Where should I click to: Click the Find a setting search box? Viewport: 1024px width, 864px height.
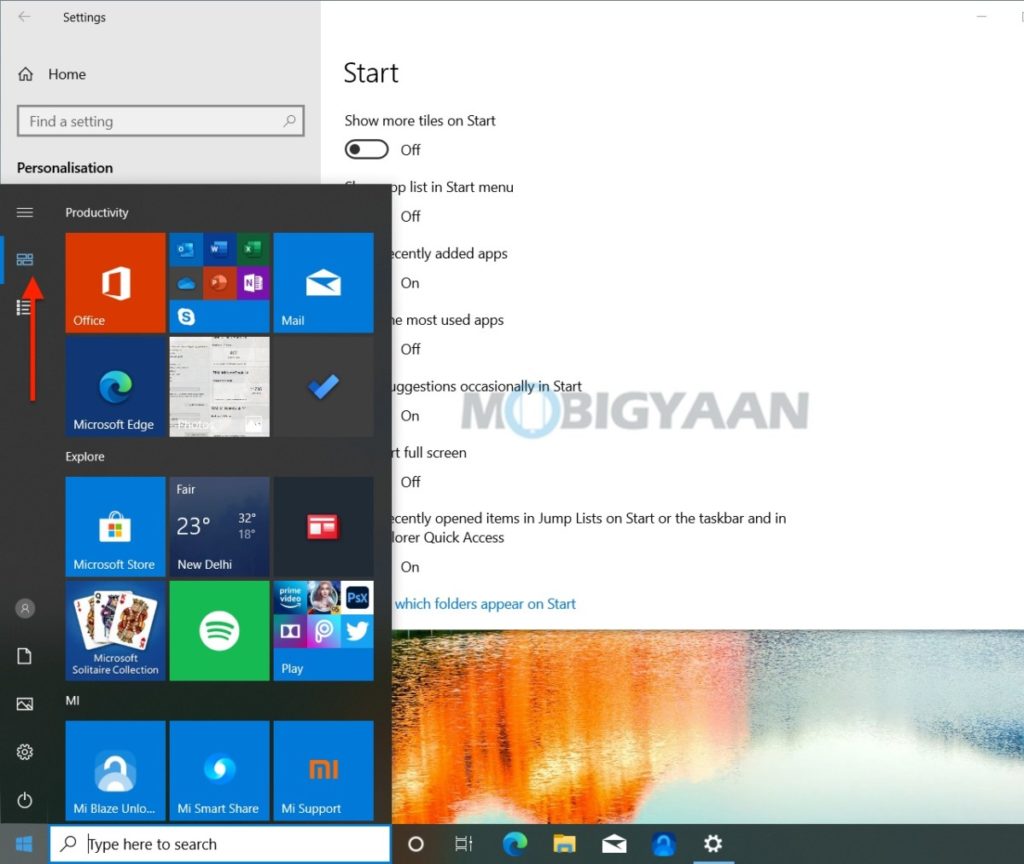[x=160, y=122]
